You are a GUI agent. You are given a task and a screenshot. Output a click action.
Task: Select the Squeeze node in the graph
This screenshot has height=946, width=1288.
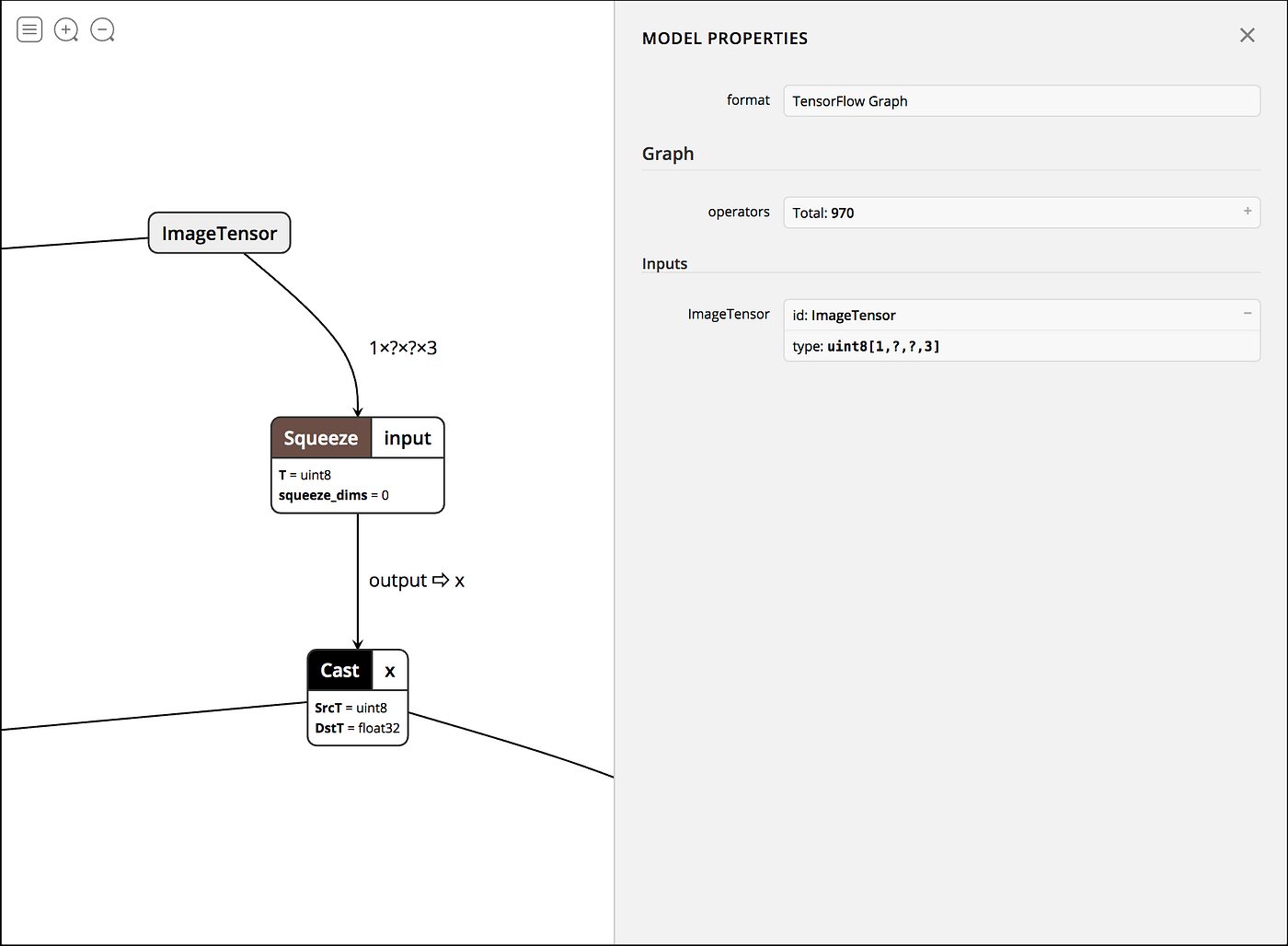pos(320,438)
